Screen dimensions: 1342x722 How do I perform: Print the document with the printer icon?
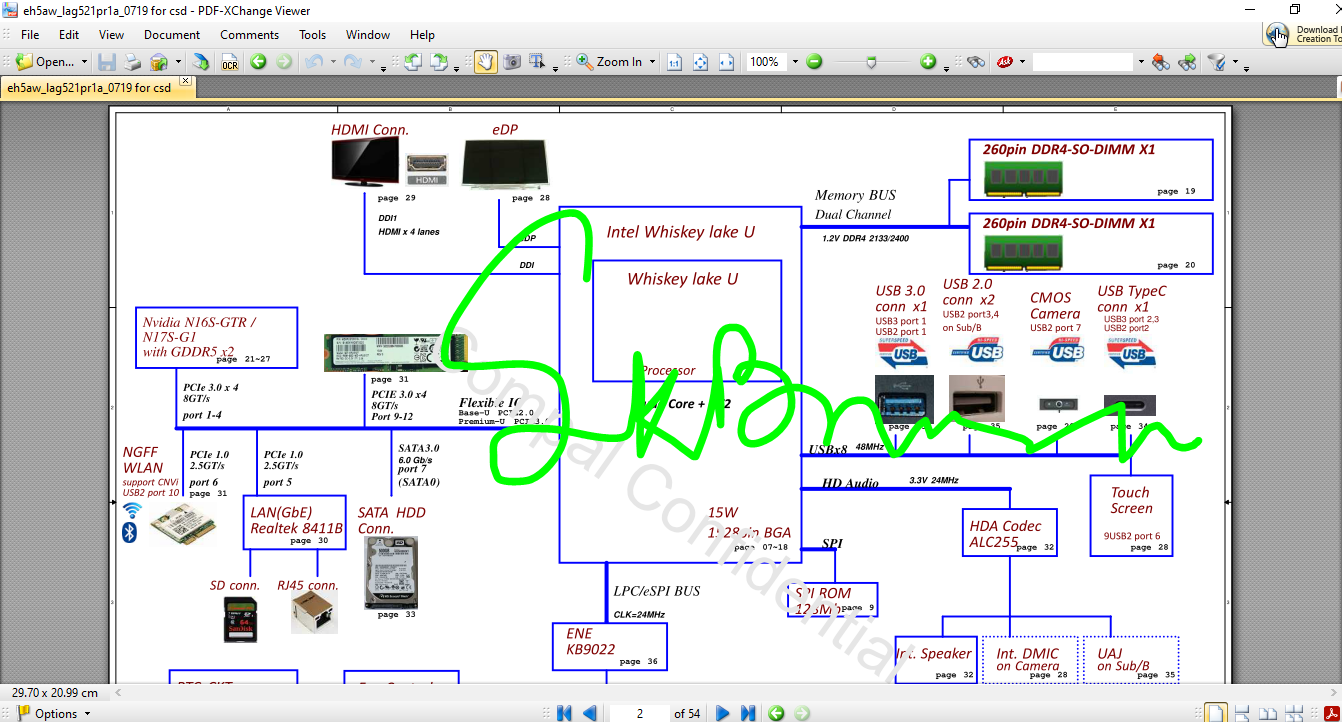pyautogui.click(x=133, y=62)
